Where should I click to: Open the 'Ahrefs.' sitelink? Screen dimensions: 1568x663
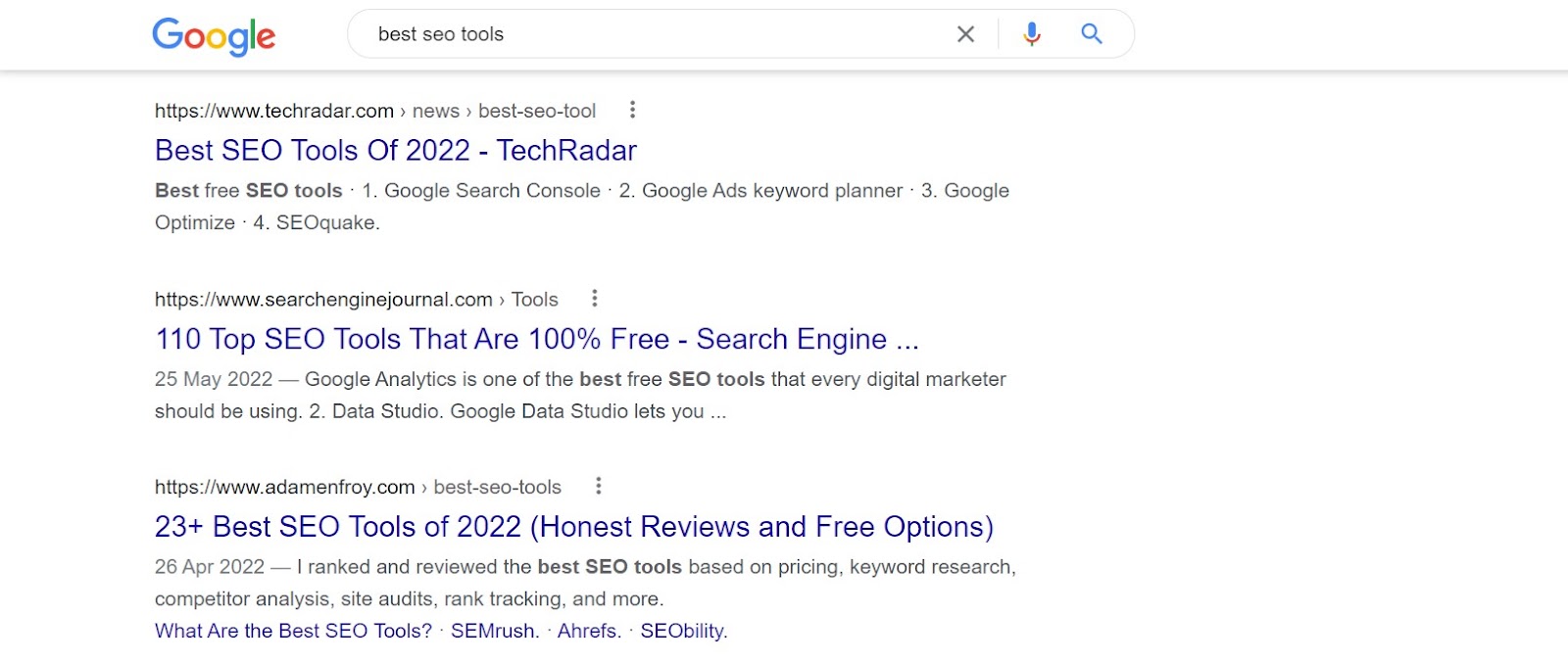tap(589, 631)
